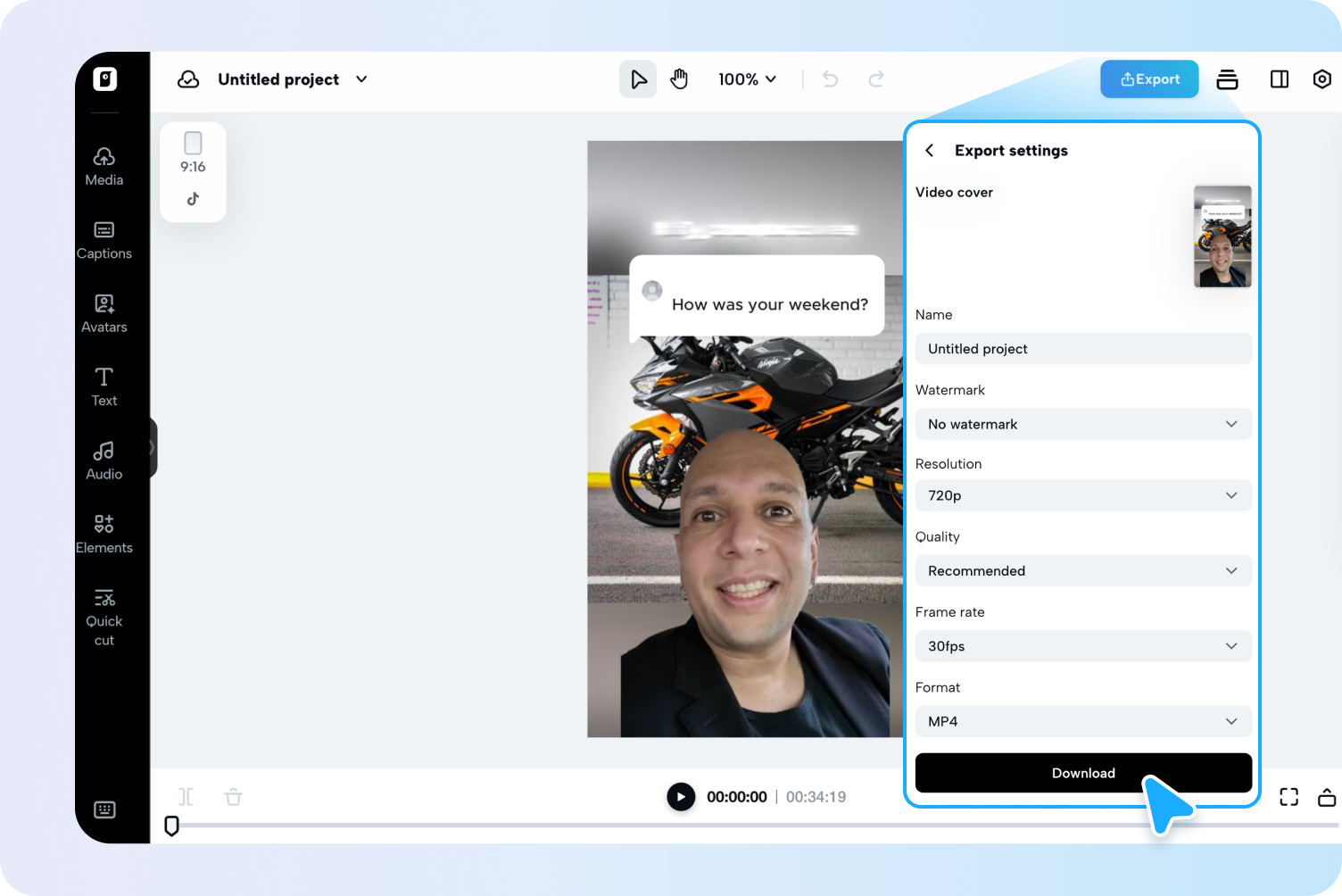Edit the export Name field

1083,349
